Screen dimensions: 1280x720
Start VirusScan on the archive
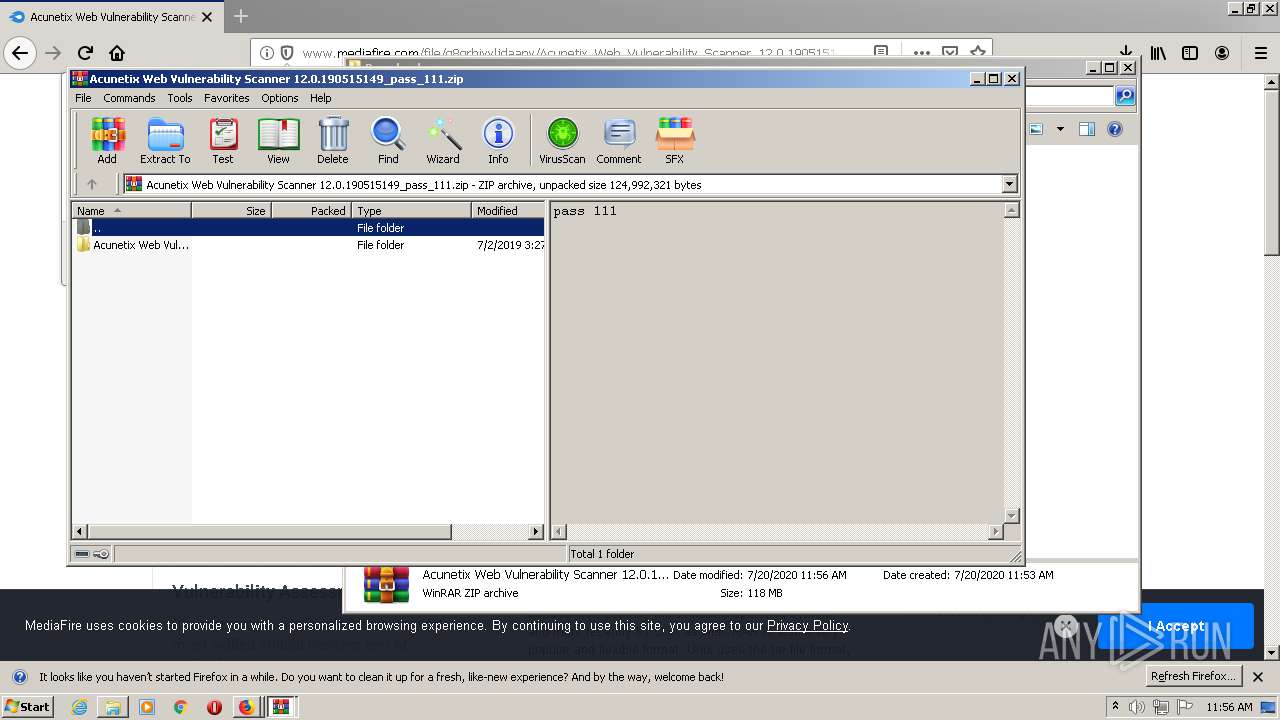click(x=562, y=140)
